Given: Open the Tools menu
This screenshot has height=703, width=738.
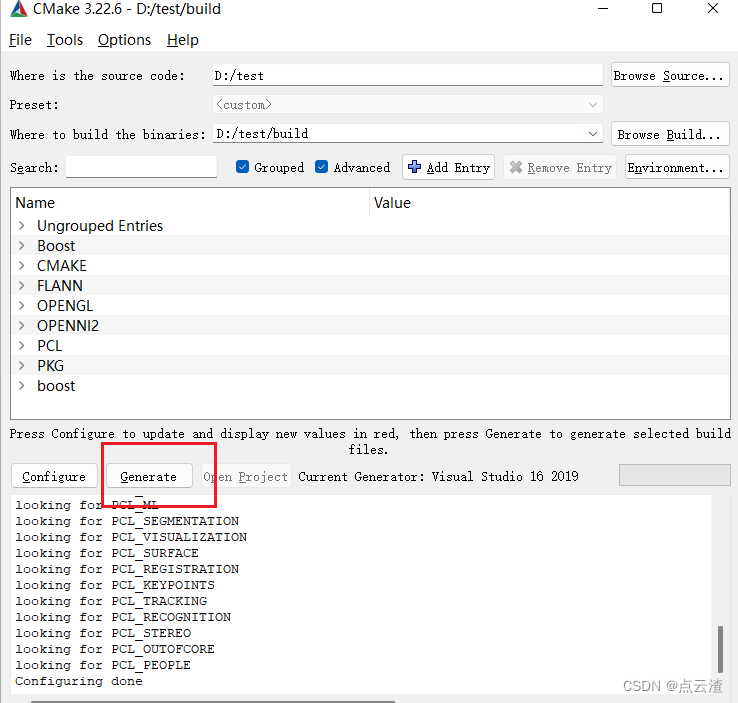Looking at the screenshot, I should tap(65, 40).
